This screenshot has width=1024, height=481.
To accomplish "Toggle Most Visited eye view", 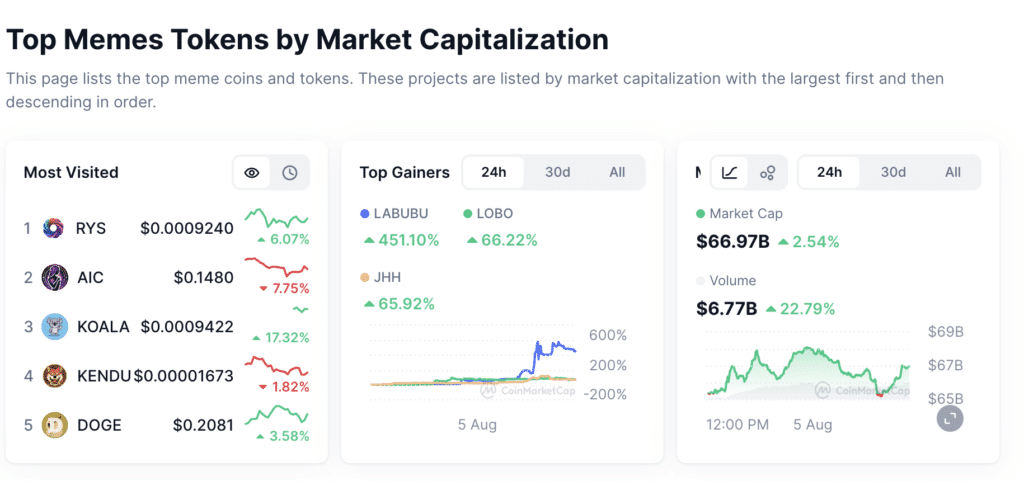I will point(252,172).
